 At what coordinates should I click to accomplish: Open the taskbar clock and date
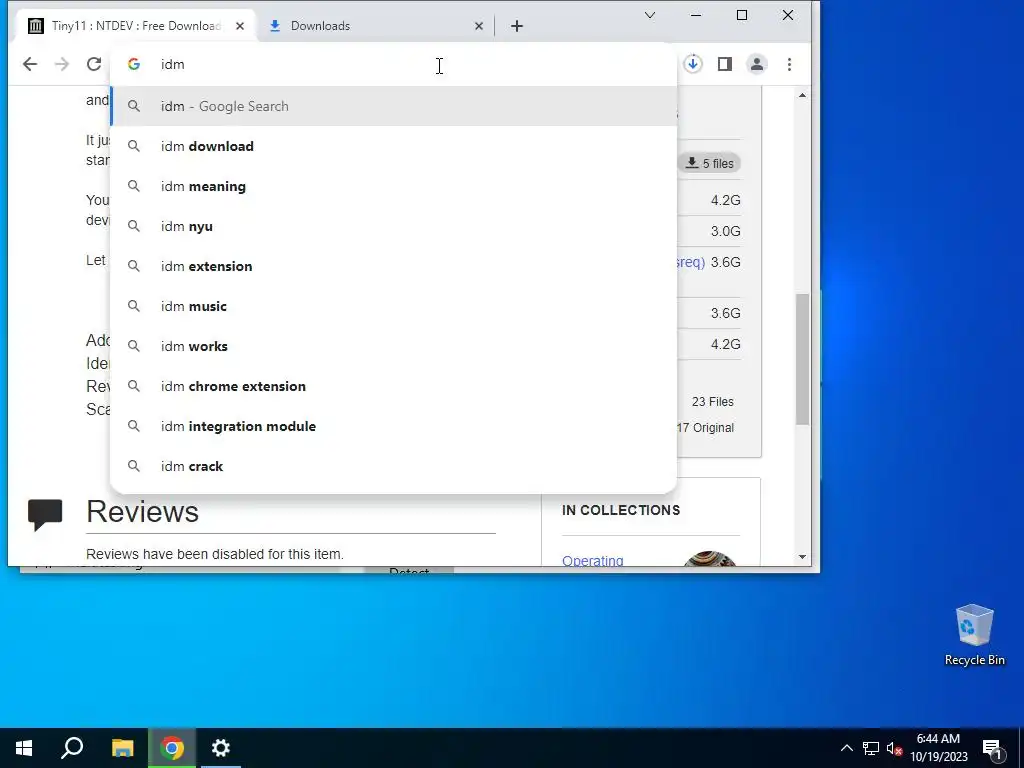coord(938,748)
